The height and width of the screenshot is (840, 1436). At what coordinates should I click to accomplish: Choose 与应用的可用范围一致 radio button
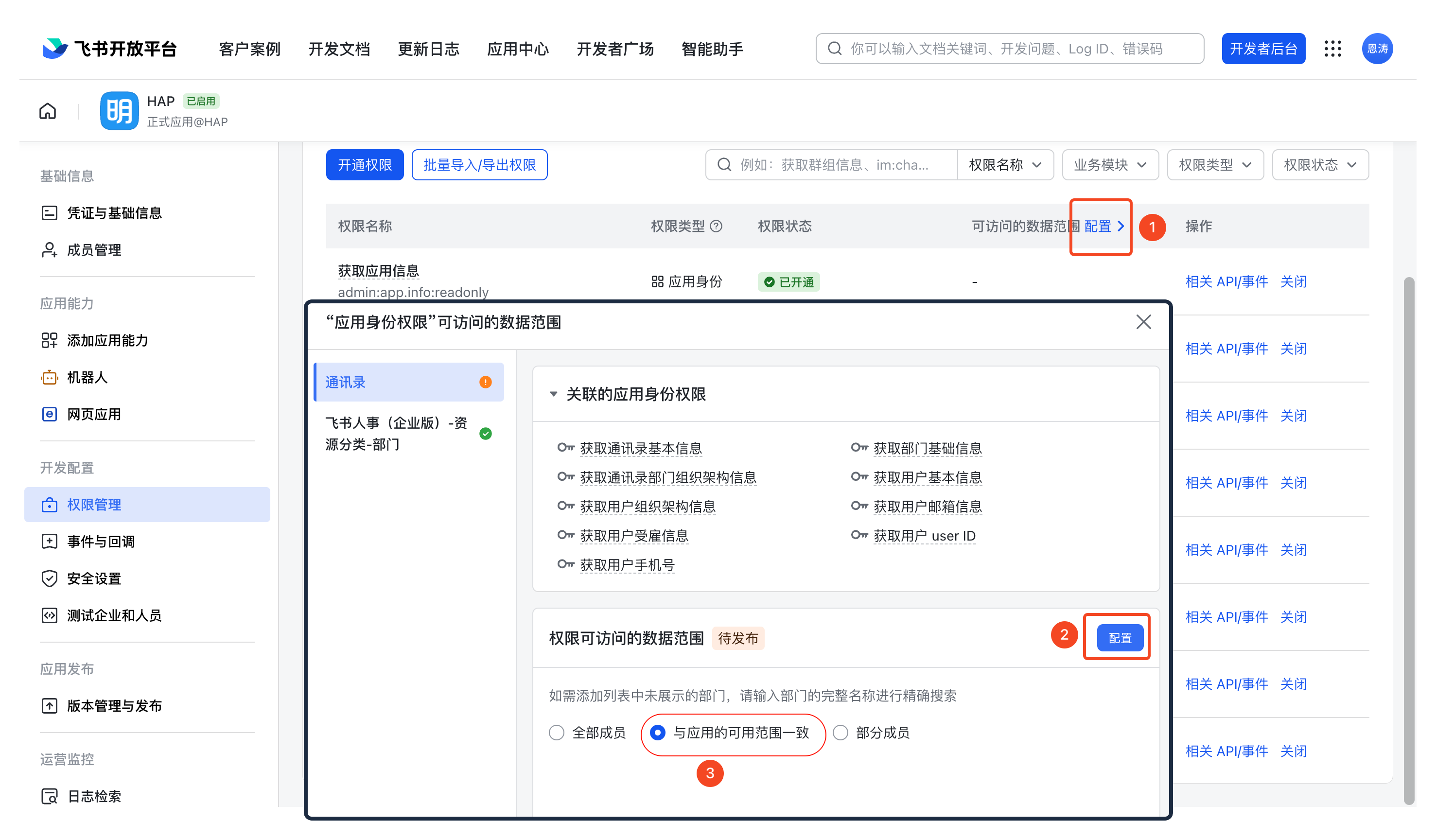click(x=658, y=733)
